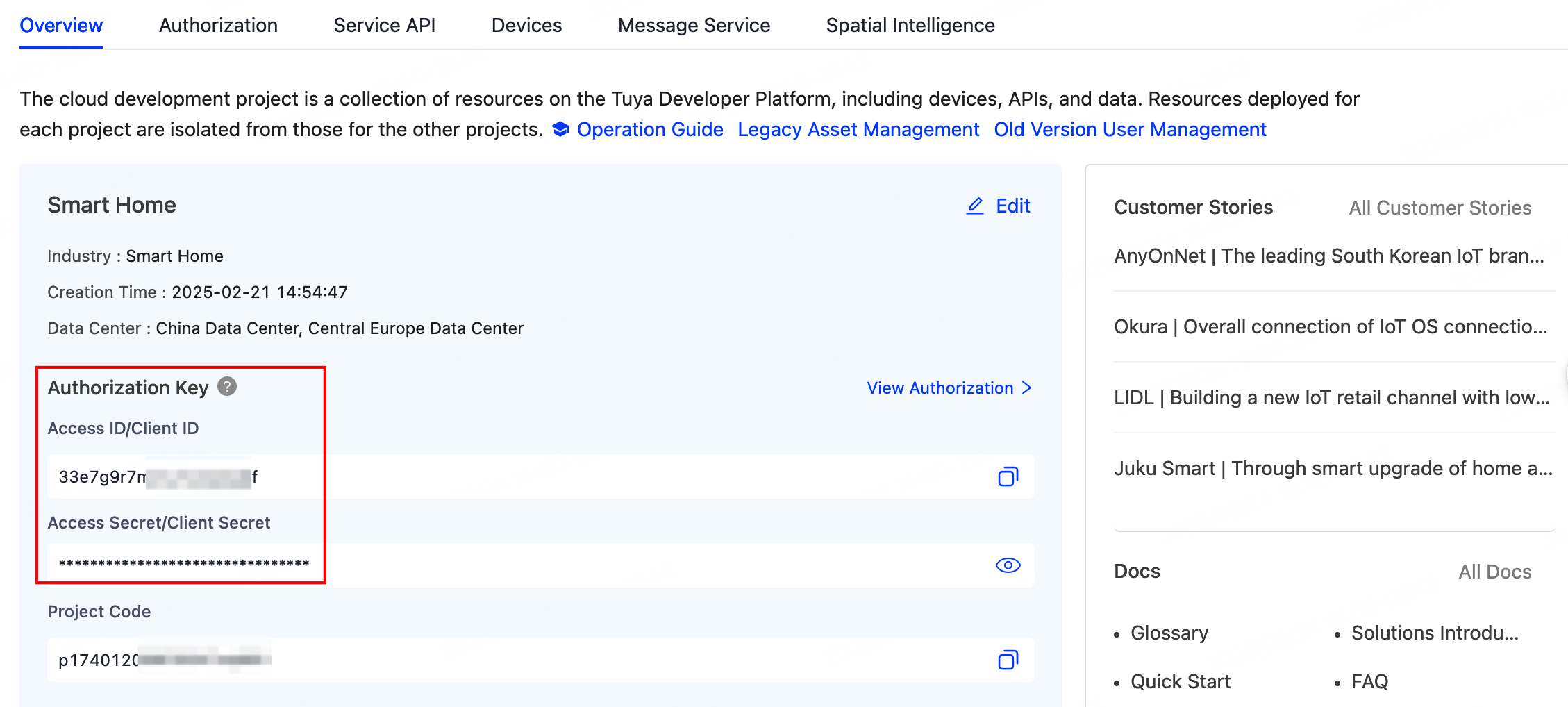The height and width of the screenshot is (707, 1568).
Task: Copy the Project Code value
Action: pos(1008,660)
